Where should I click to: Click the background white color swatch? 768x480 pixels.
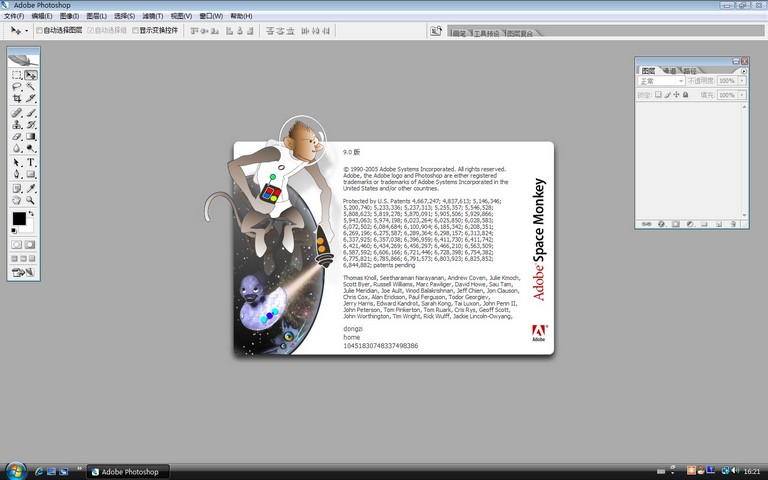coord(29,228)
